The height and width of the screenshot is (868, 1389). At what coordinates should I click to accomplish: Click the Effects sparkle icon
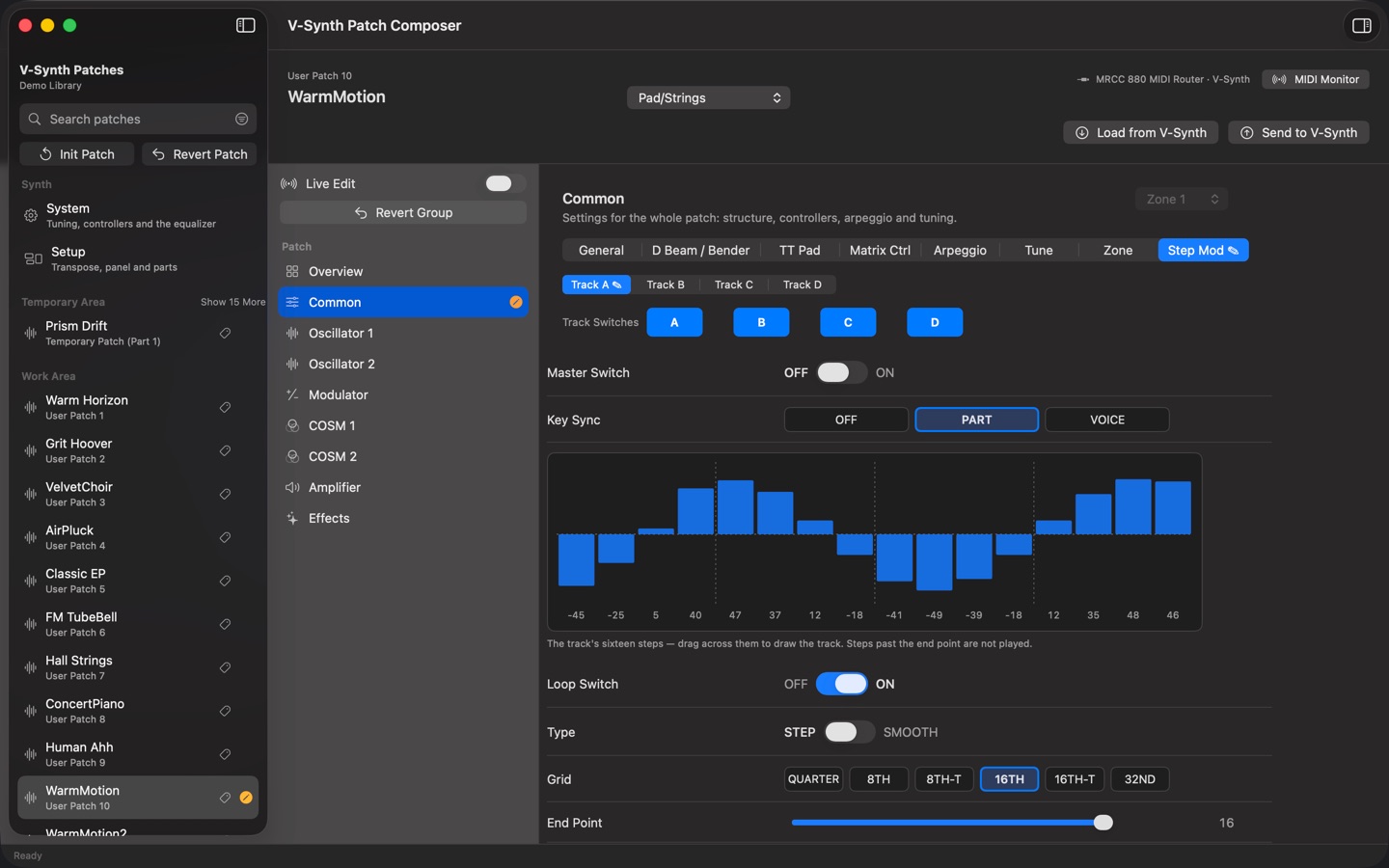click(x=292, y=518)
